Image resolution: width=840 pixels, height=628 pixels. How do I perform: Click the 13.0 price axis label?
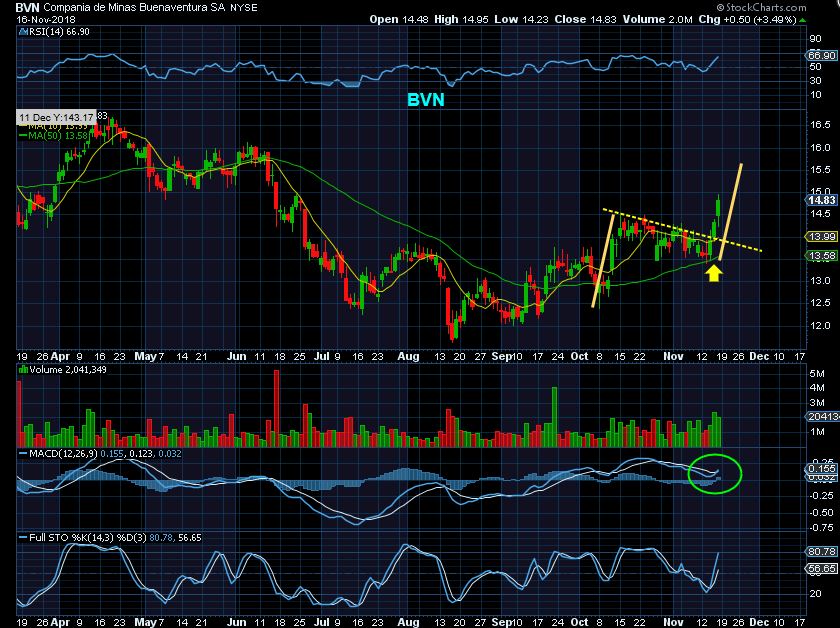[x=820, y=281]
